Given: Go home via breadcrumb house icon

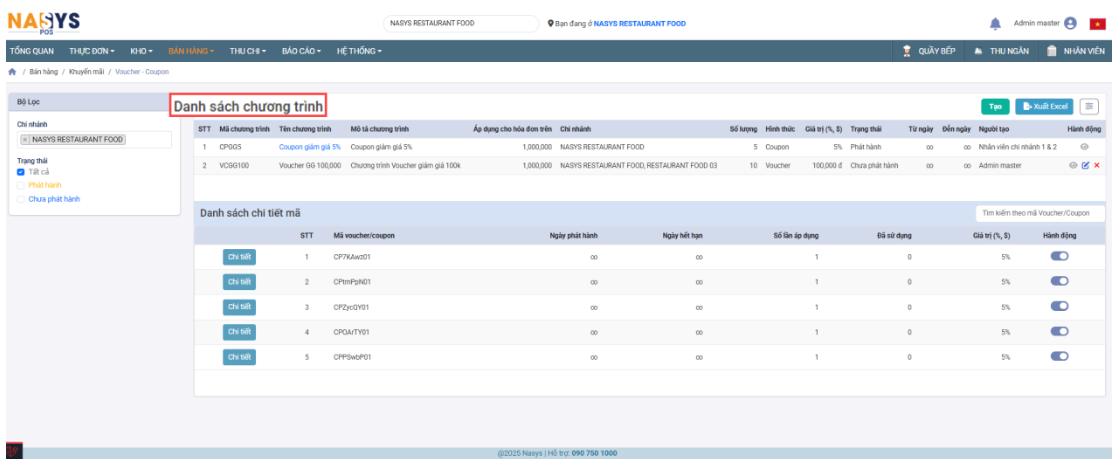Looking at the screenshot, I should coord(11,72).
